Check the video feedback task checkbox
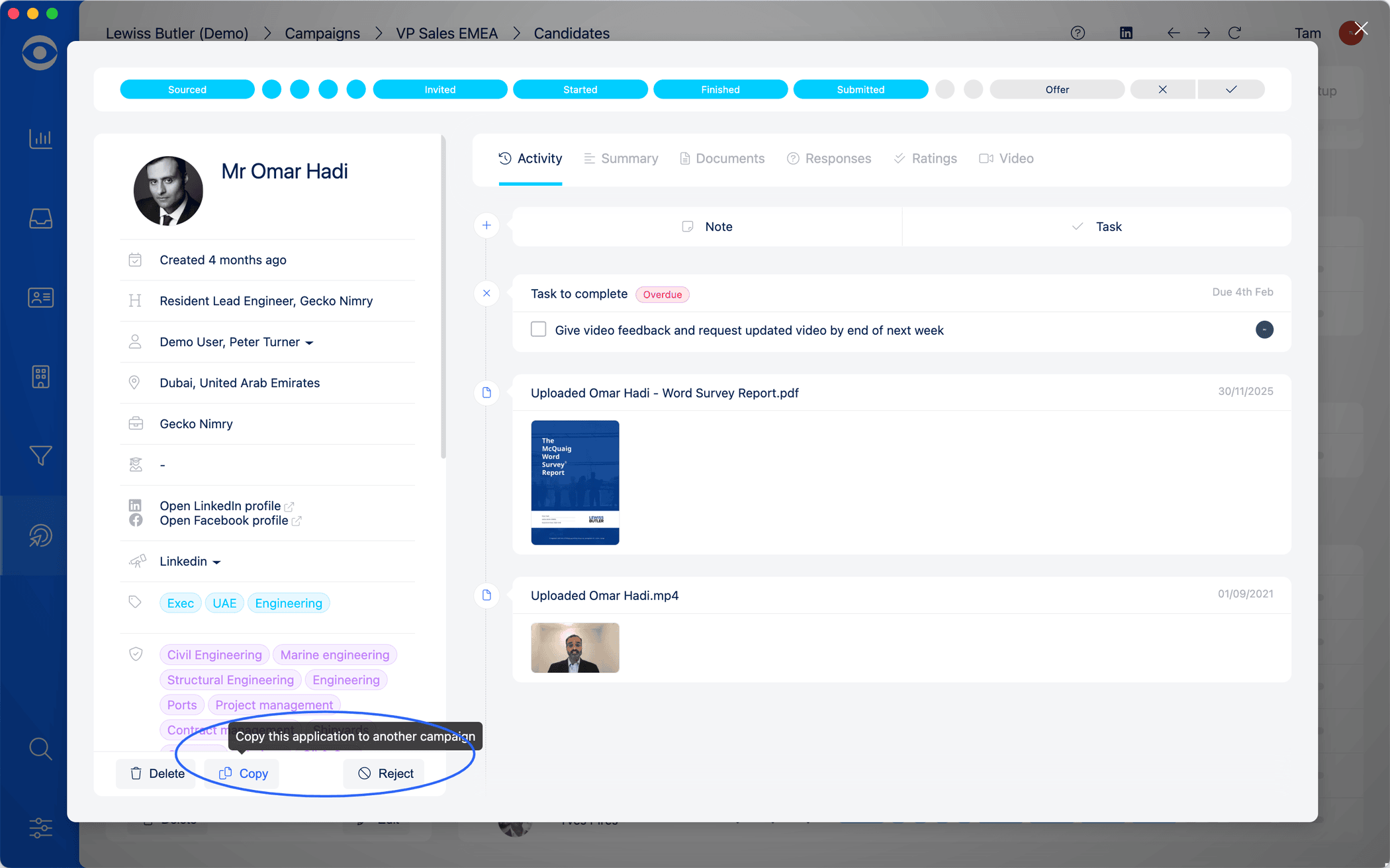 pyautogui.click(x=539, y=329)
